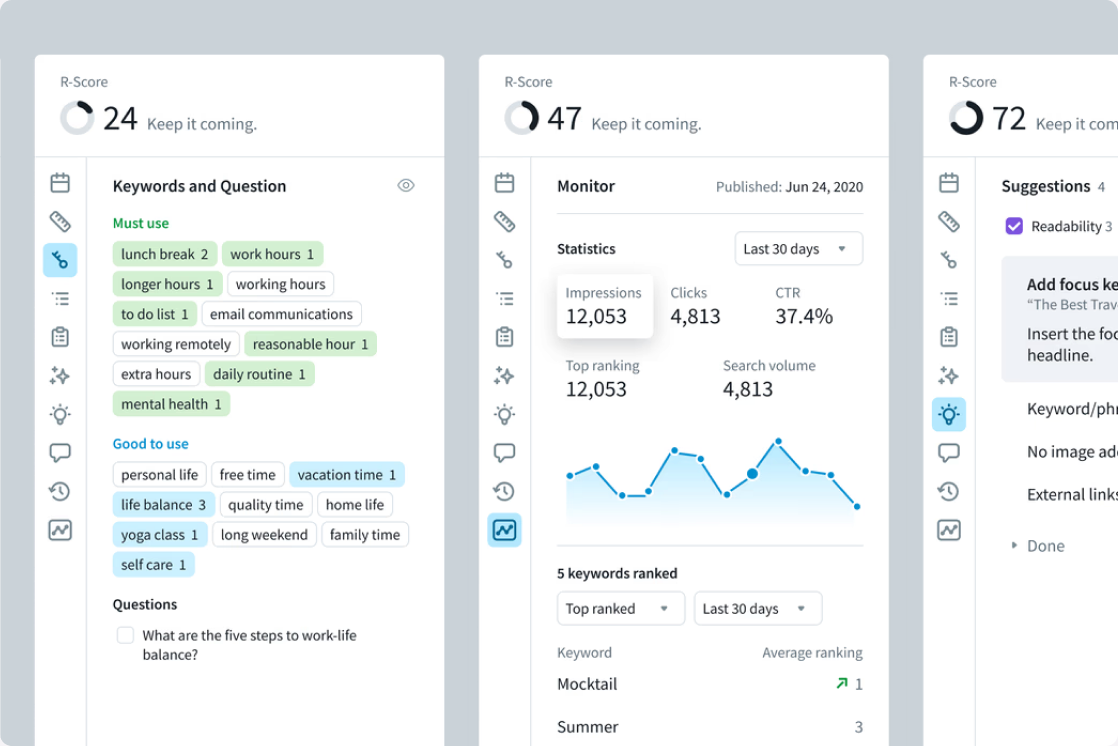Open monitor chart icon in Suggestions panel sidebar
Viewport: 1118px width, 746px height.
point(948,530)
